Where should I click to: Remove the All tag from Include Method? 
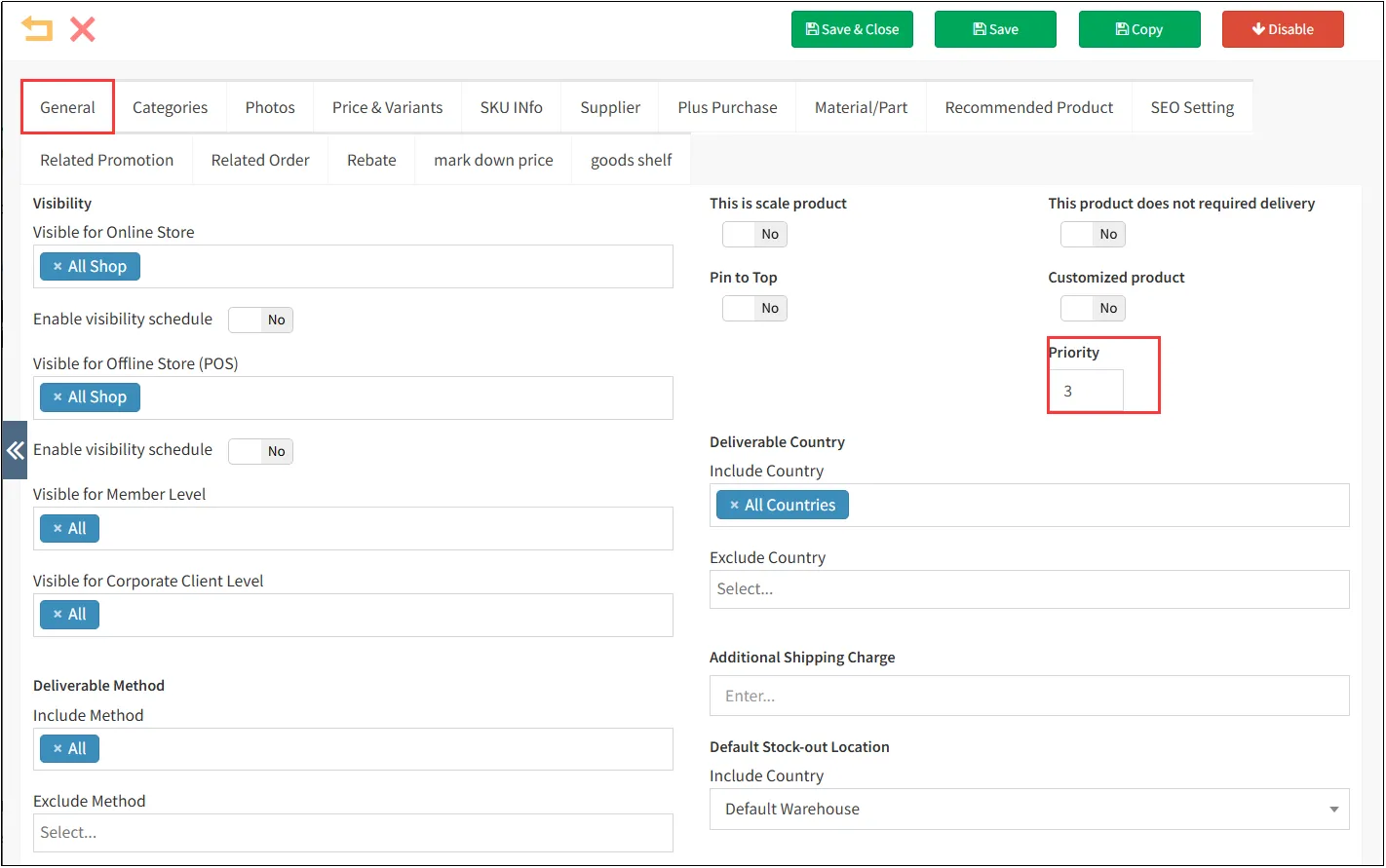click(58, 749)
